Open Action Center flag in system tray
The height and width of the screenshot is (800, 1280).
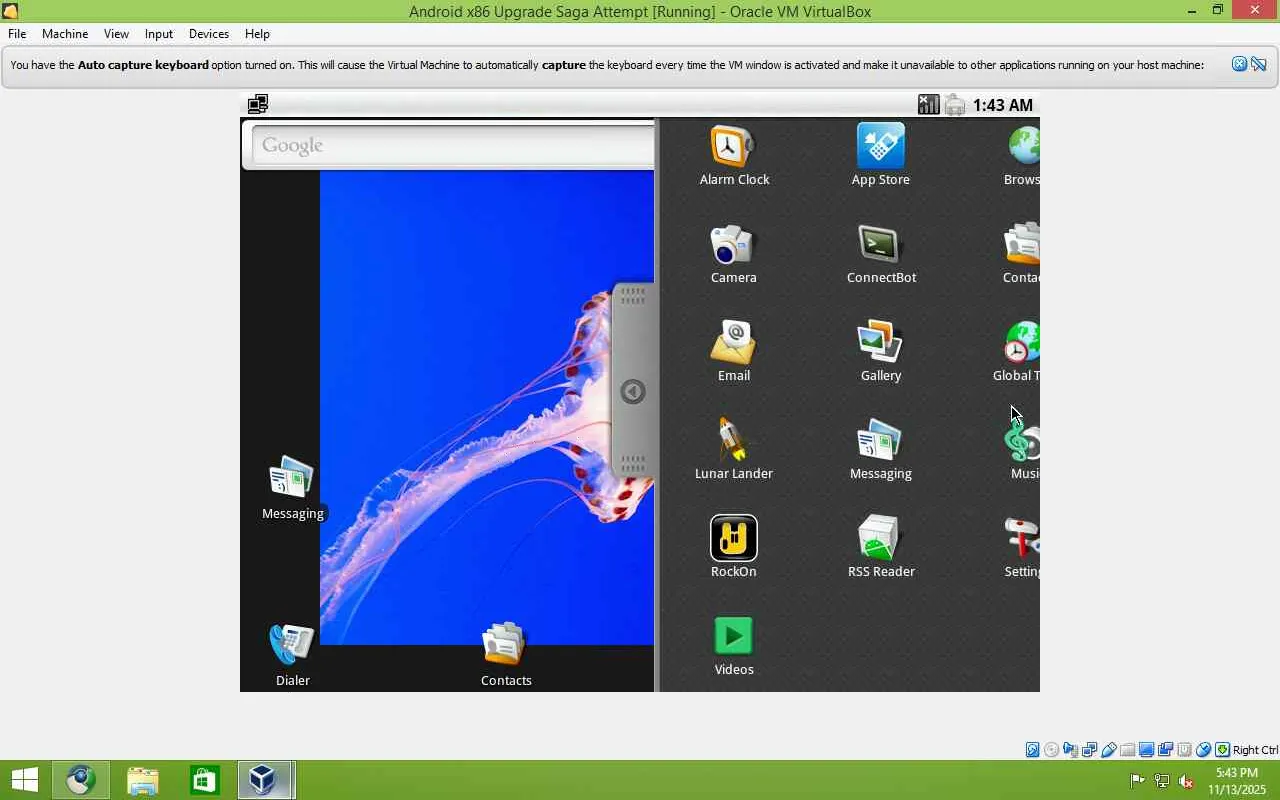click(x=1137, y=781)
